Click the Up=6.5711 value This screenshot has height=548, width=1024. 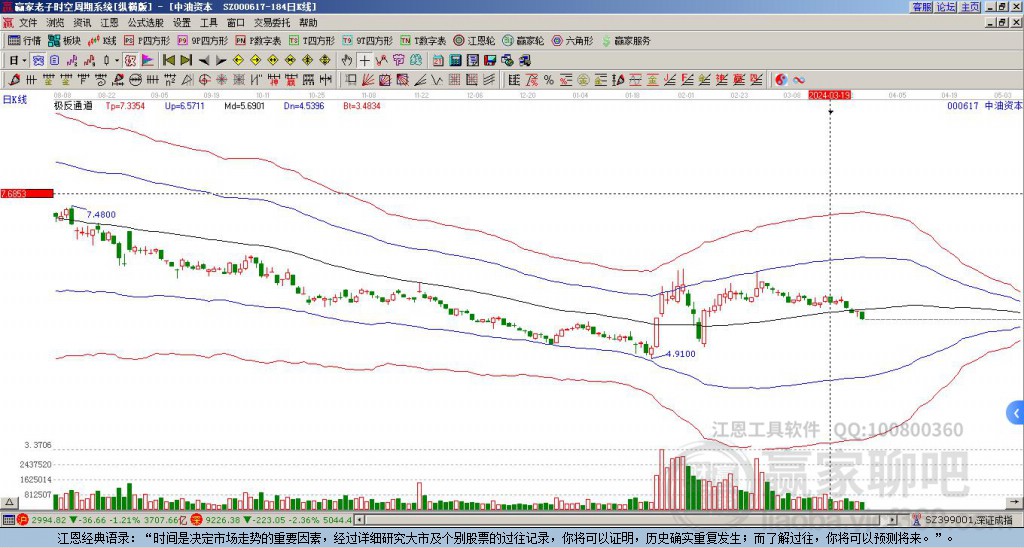coord(185,105)
